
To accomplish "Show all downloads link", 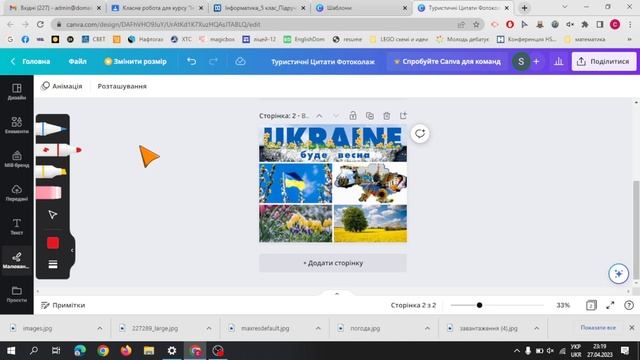I will [x=598, y=328].
